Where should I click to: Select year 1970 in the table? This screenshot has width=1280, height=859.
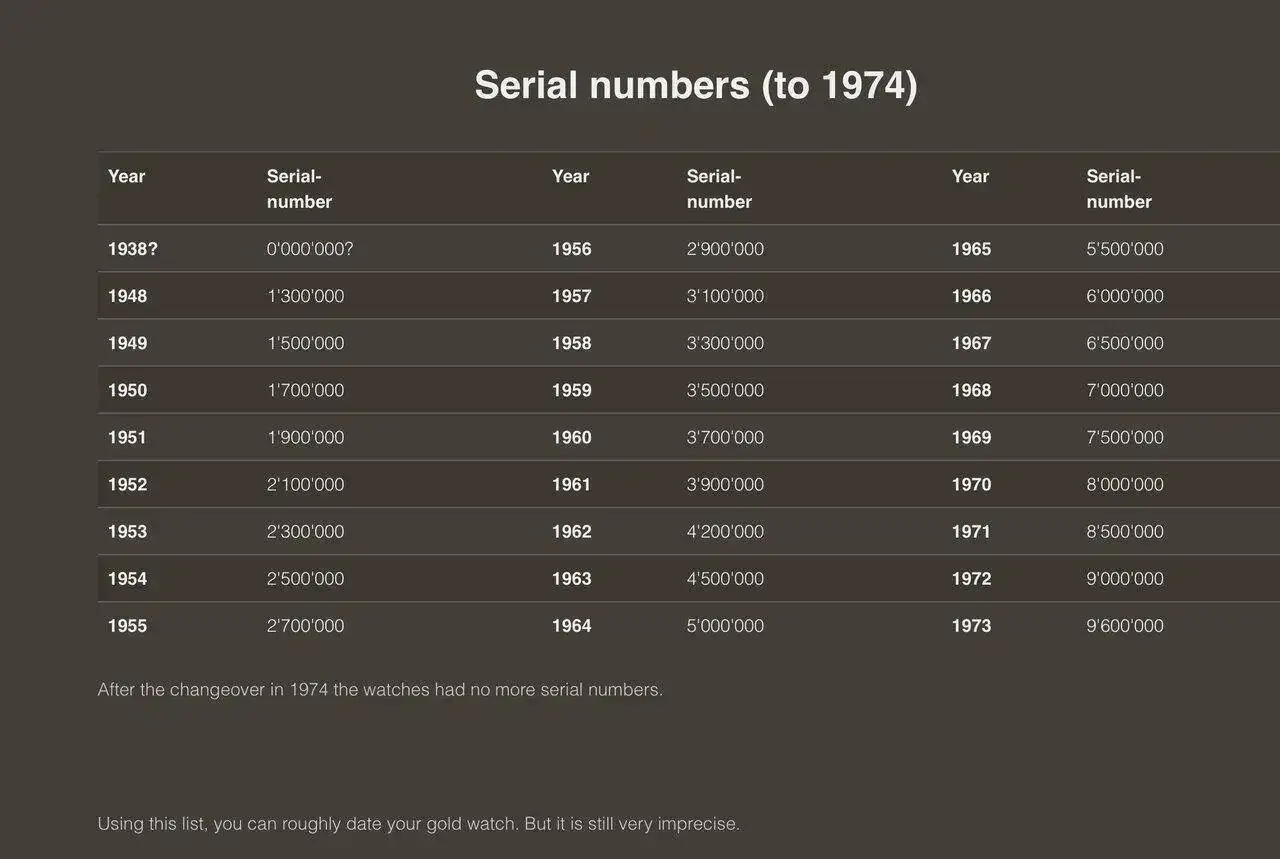coord(972,484)
